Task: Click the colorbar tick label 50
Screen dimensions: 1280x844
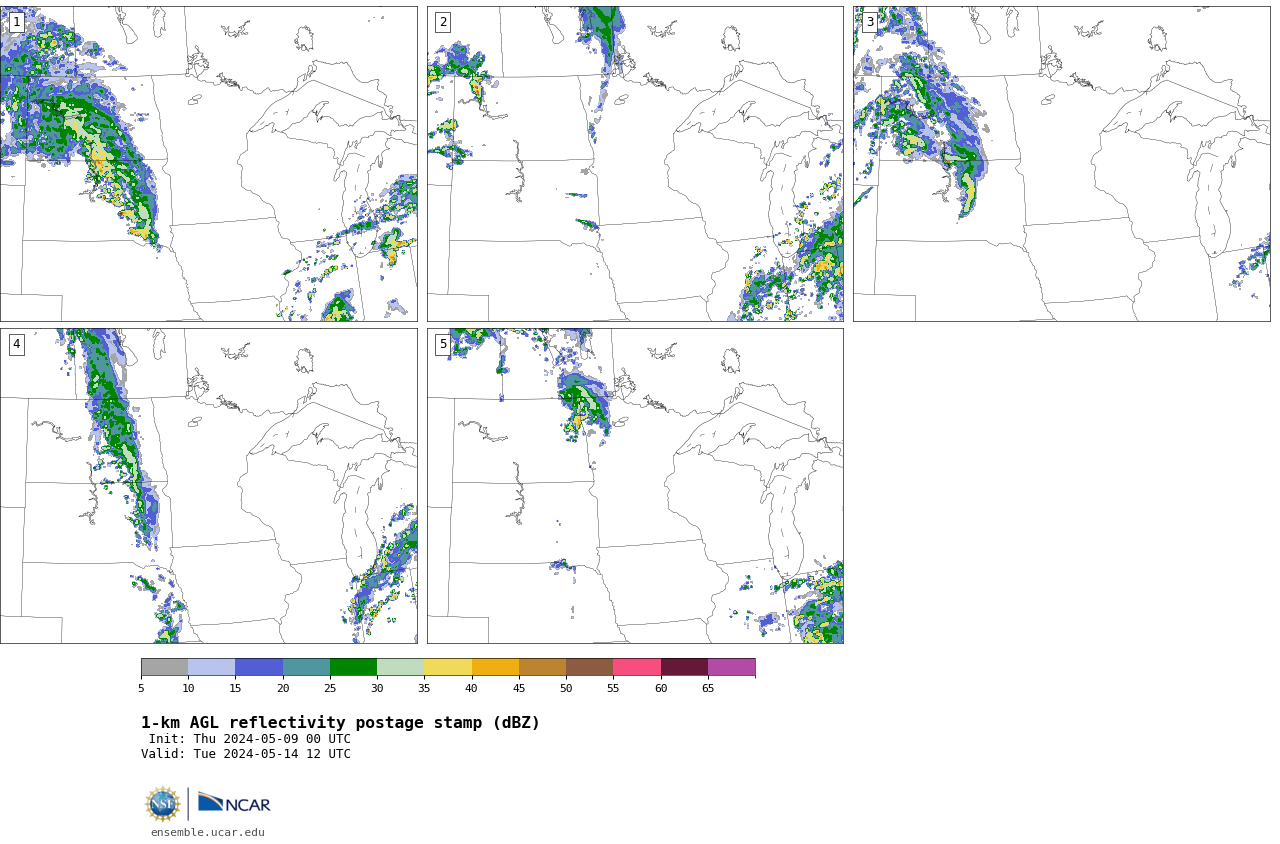Action: click(x=566, y=688)
